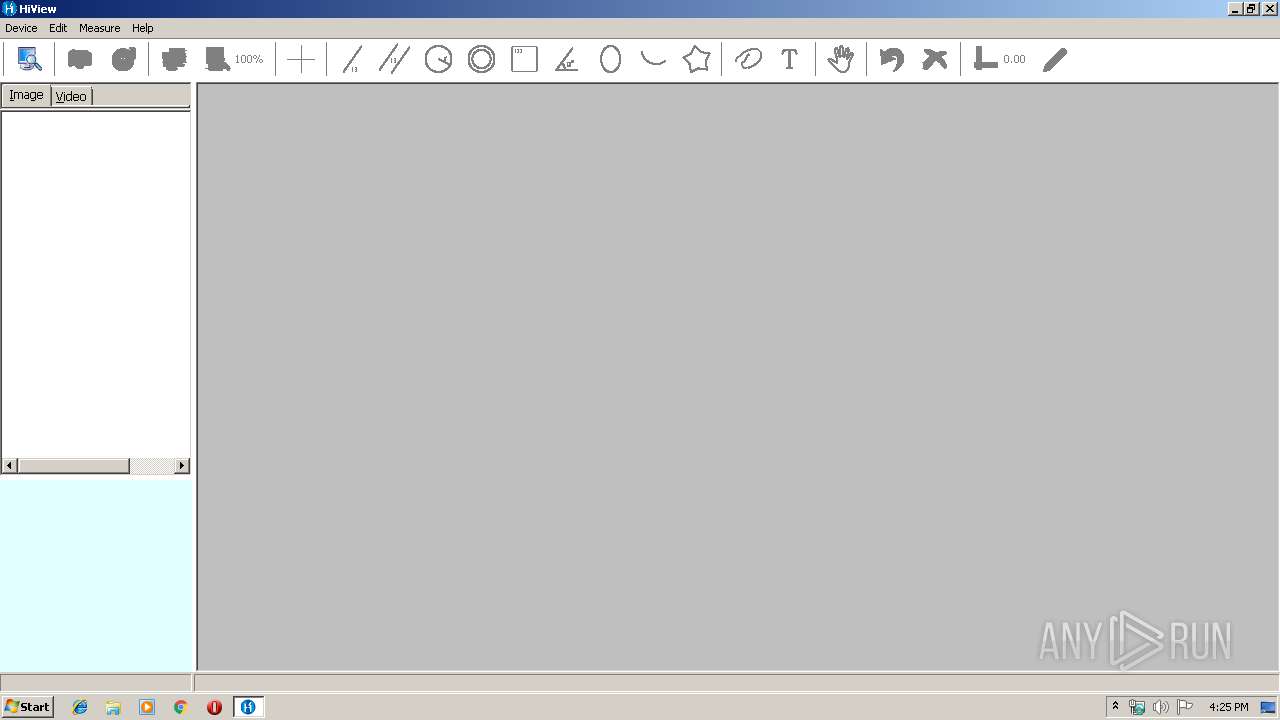Click the round camera record icon

click(123, 59)
